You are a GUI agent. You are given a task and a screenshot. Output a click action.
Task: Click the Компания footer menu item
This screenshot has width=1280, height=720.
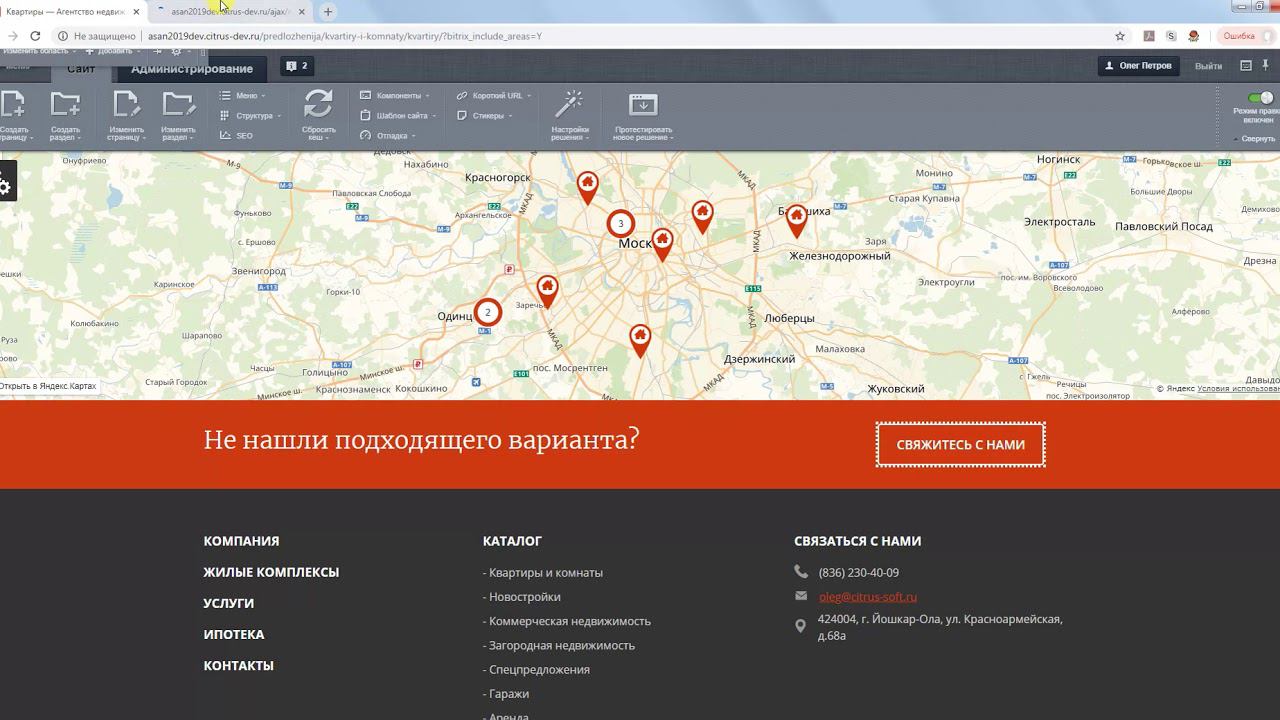click(241, 541)
